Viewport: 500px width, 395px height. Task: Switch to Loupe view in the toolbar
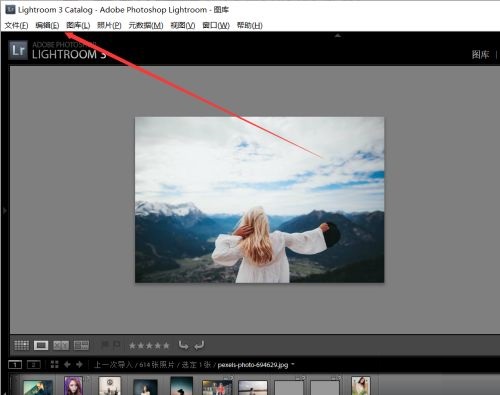click(x=41, y=345)
